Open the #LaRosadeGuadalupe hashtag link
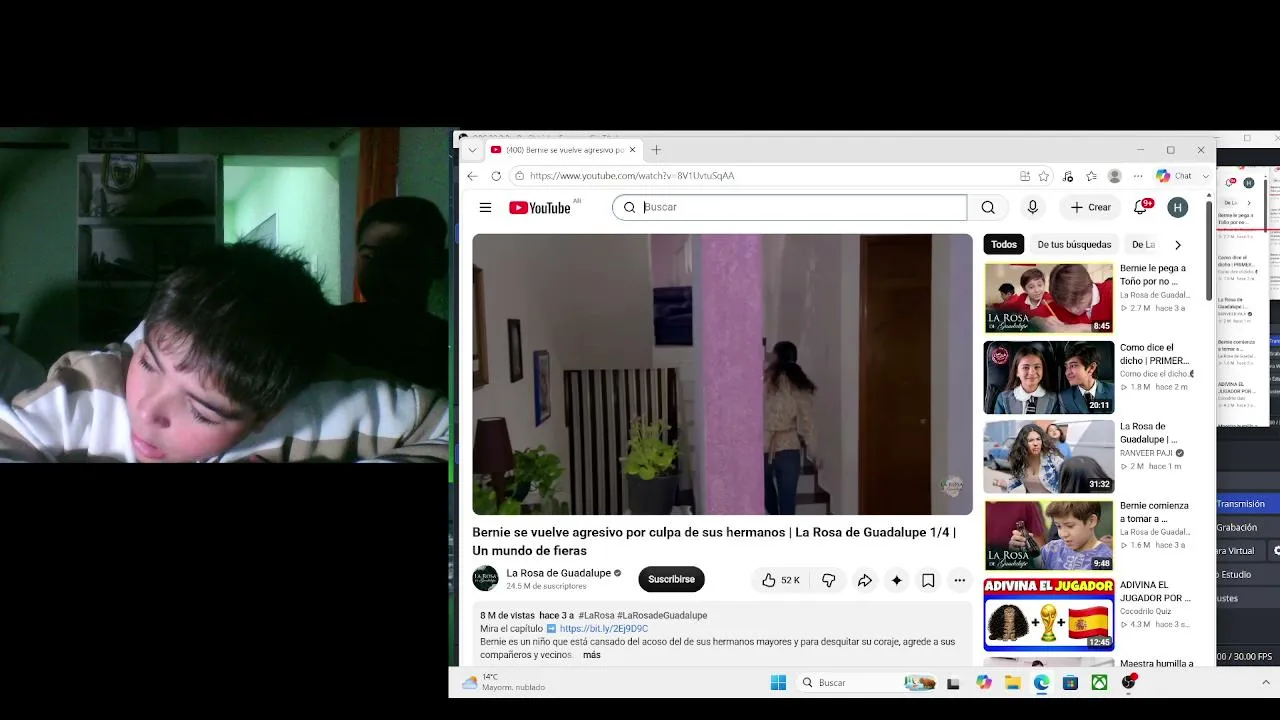 pos(662,616)
